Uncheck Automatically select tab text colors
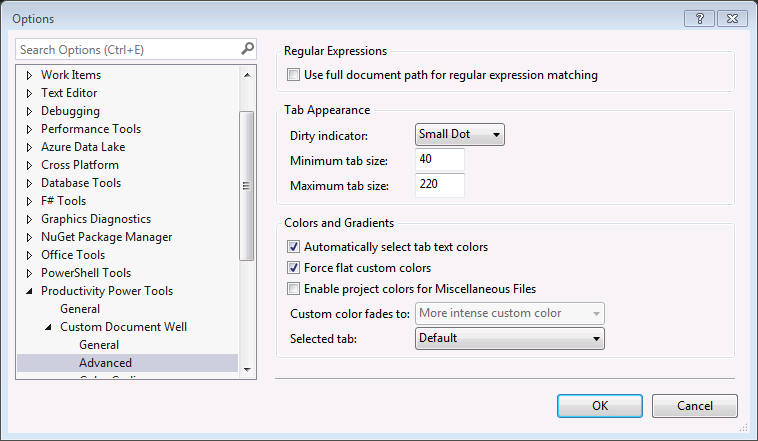Viewport: 758px width, 441px height. [x=294, y=246]
